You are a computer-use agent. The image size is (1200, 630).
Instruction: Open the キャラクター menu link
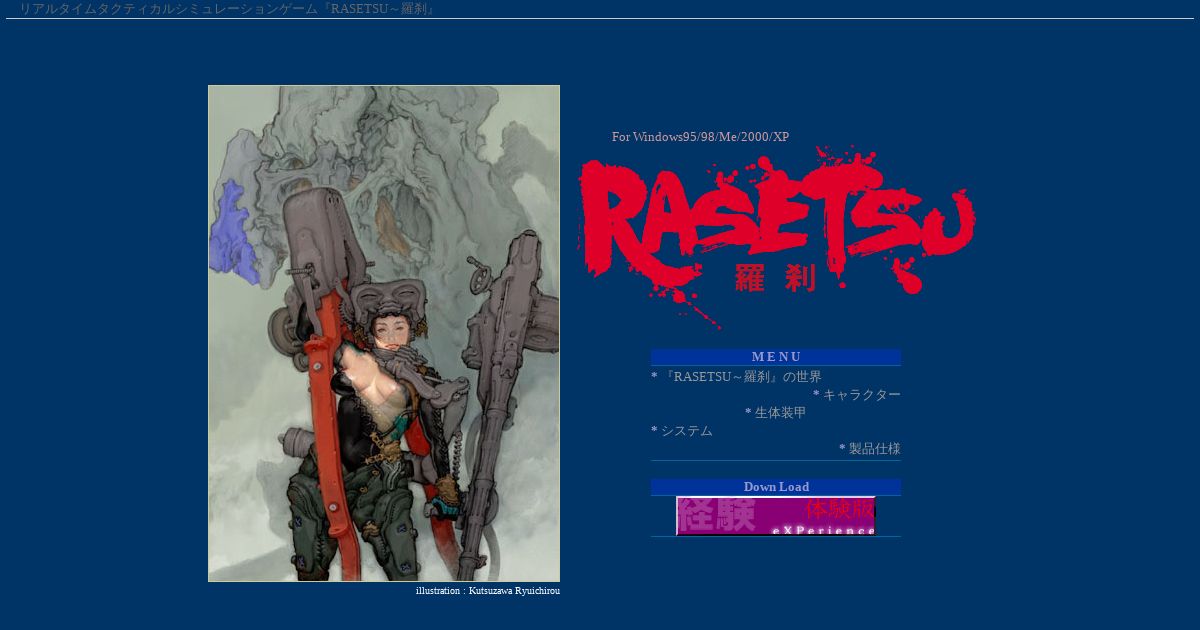[x=862, y=395]
